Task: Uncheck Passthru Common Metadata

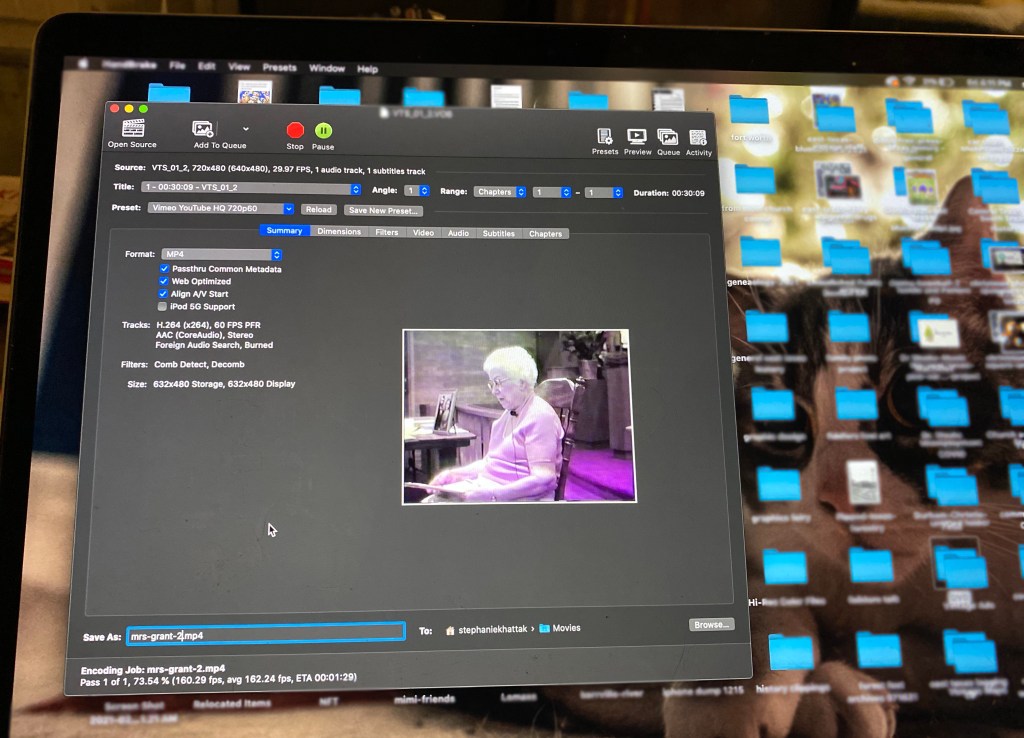Action: (164, 269)
